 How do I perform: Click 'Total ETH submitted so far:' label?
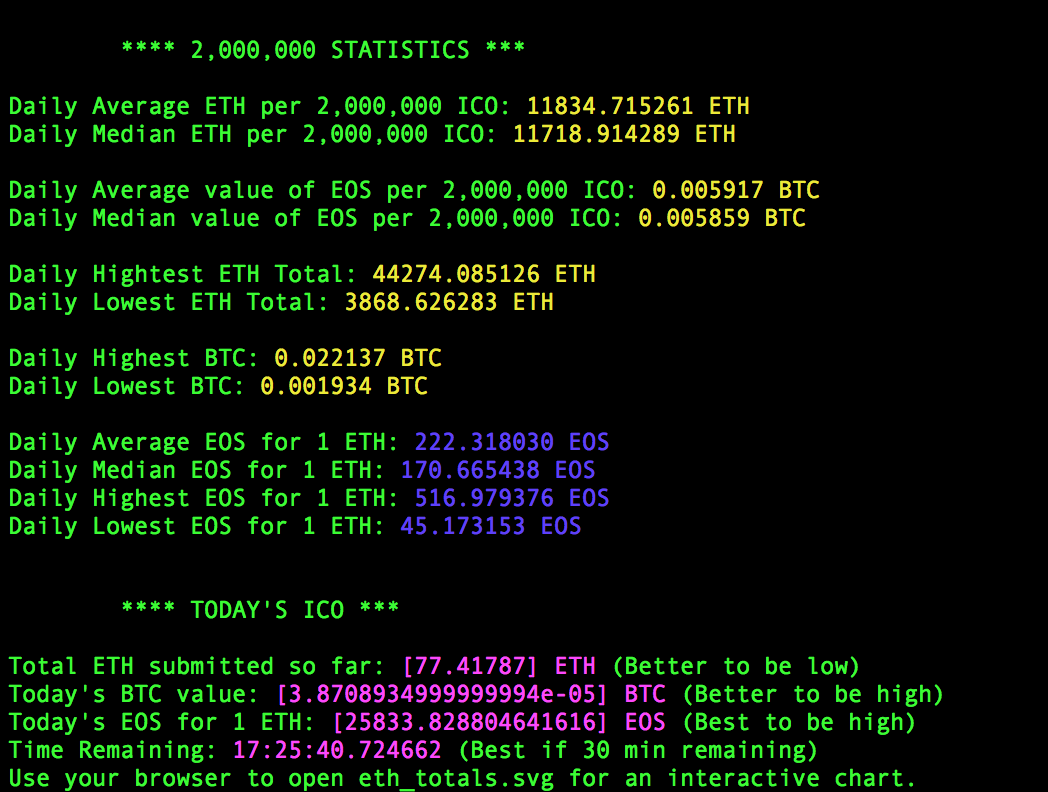(197, 666)
